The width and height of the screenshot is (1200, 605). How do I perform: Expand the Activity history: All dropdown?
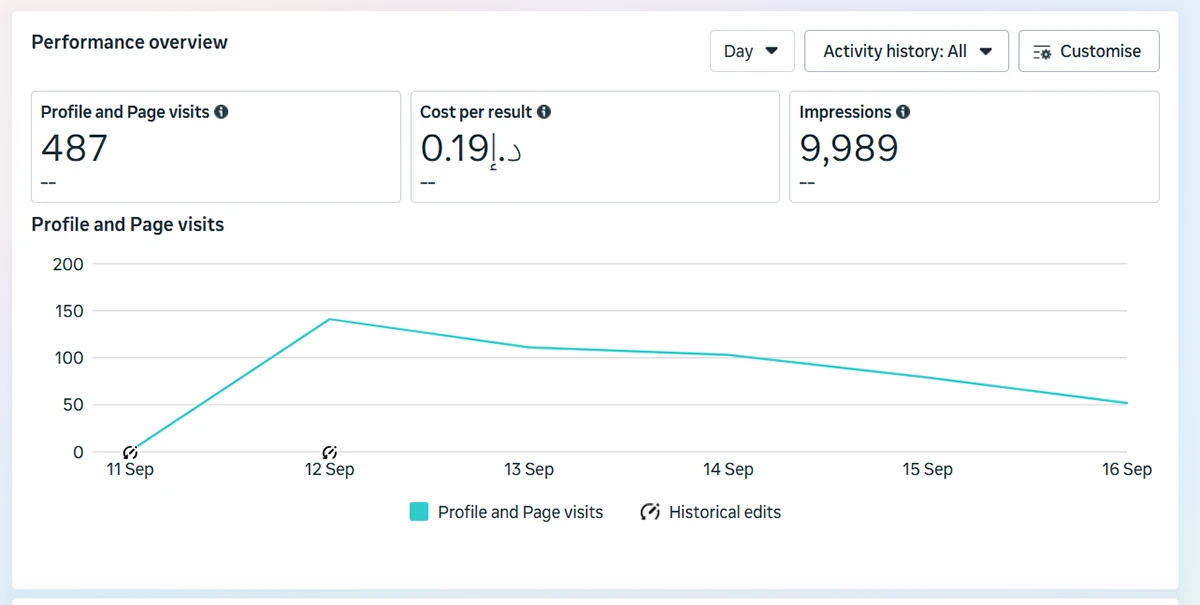(x=907, y=51)
